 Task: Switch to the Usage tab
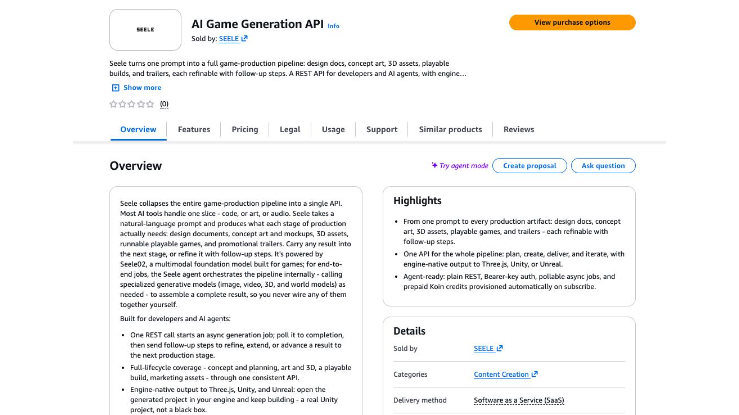pyautogui.click(x=333, y=130)
